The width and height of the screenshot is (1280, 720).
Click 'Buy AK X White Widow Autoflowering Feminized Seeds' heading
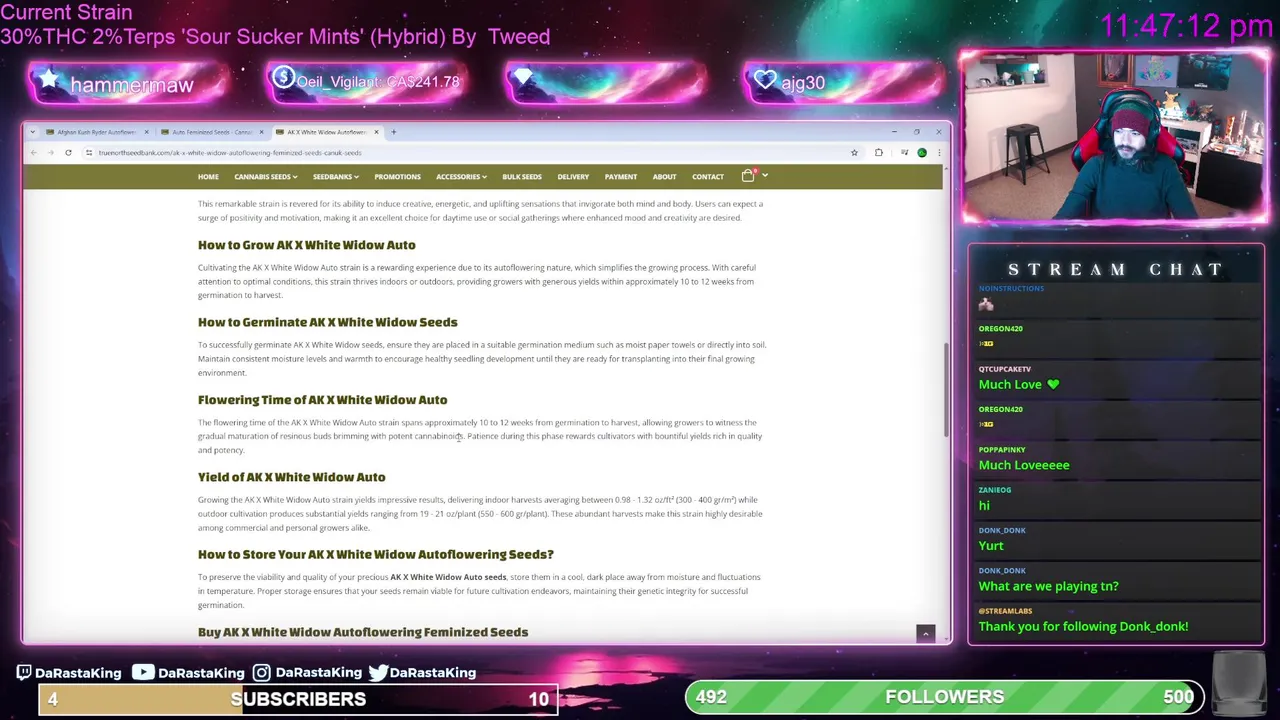(362, 632)
